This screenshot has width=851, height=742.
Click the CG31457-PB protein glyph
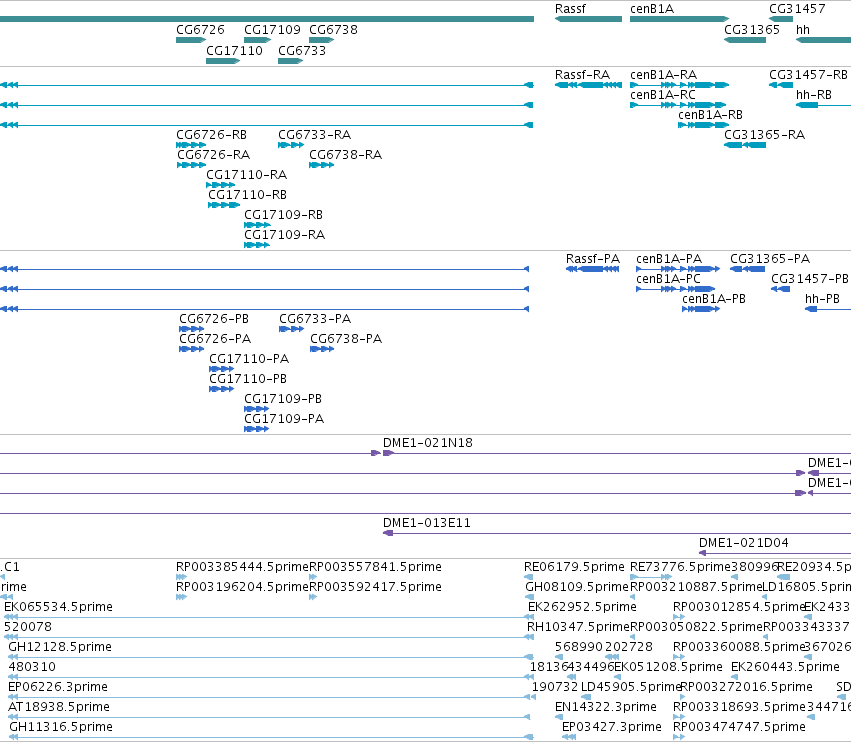[x=780, y=289]
